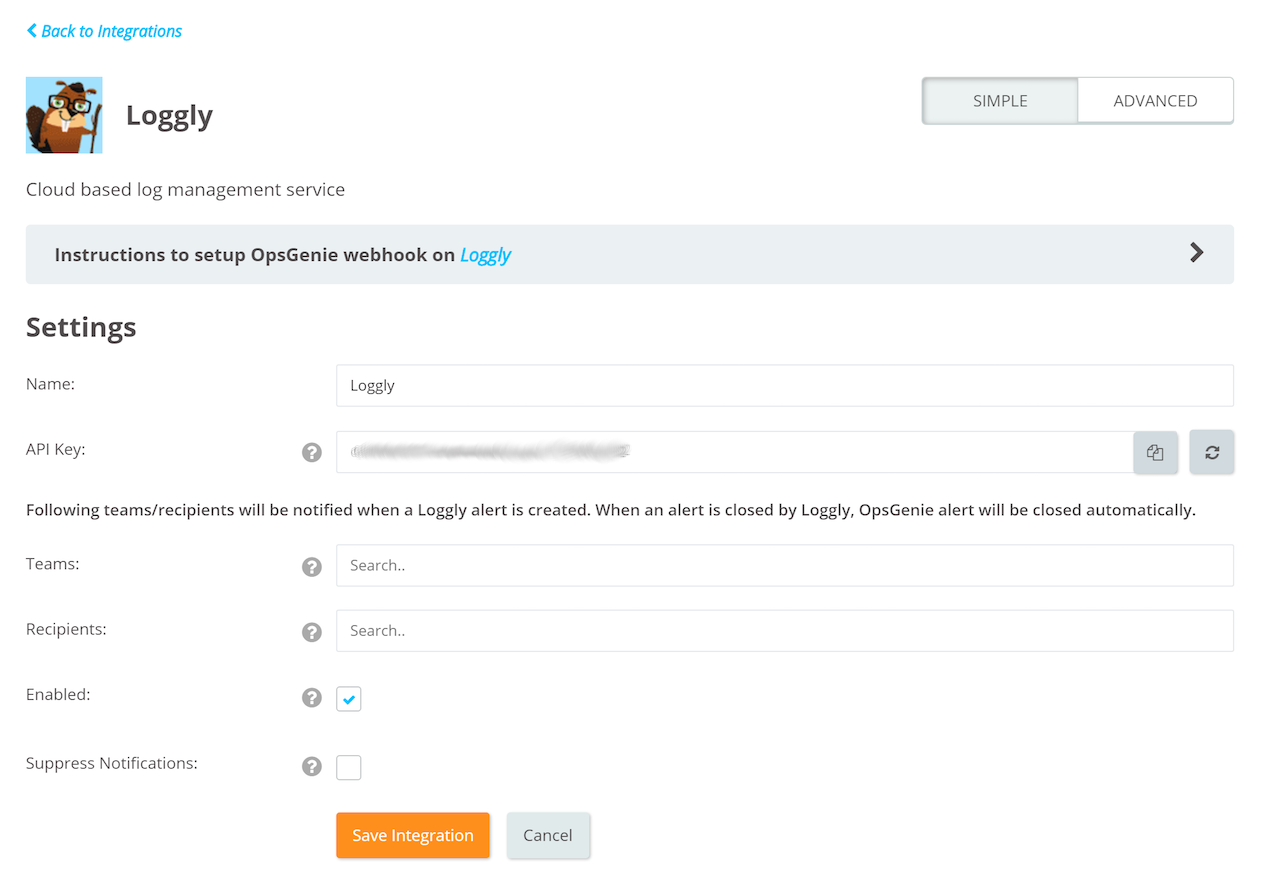Click the Settings heading
This screenshot has height=888, width=1280.
pyautogui.click(x=81, y=328)
